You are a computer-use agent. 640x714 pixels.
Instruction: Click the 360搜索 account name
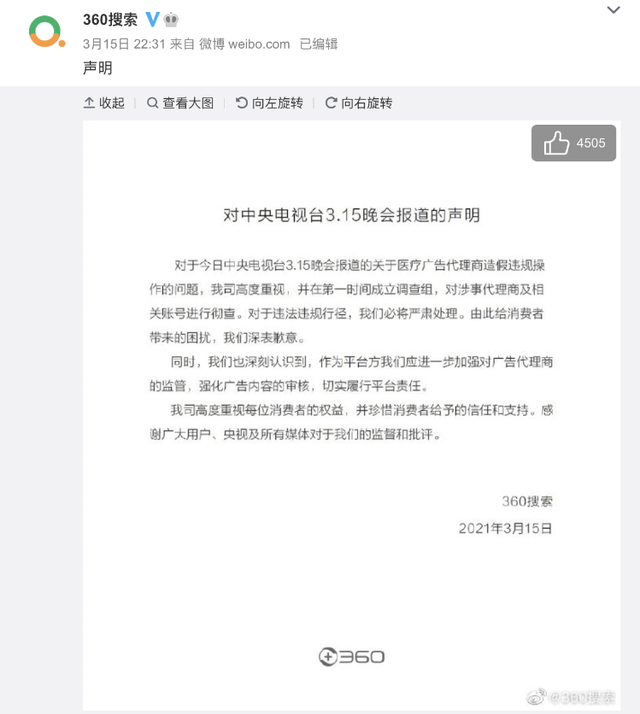click(110, 20)
